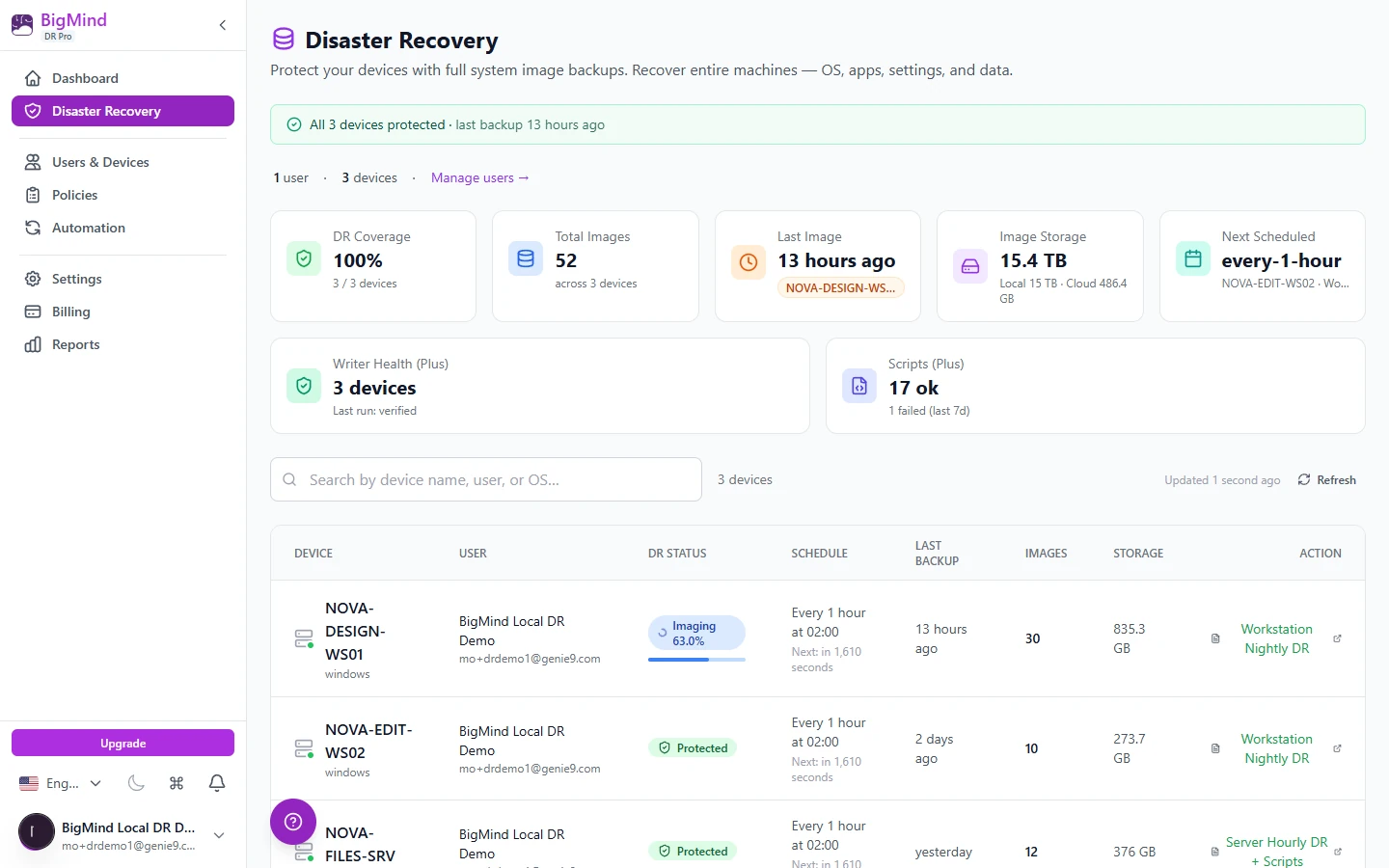Click the NOVA-DESIGN-WS... badge in Last Image
Image resolution: width=1389 pixels, height=868 pixels.
click(841, 287)
